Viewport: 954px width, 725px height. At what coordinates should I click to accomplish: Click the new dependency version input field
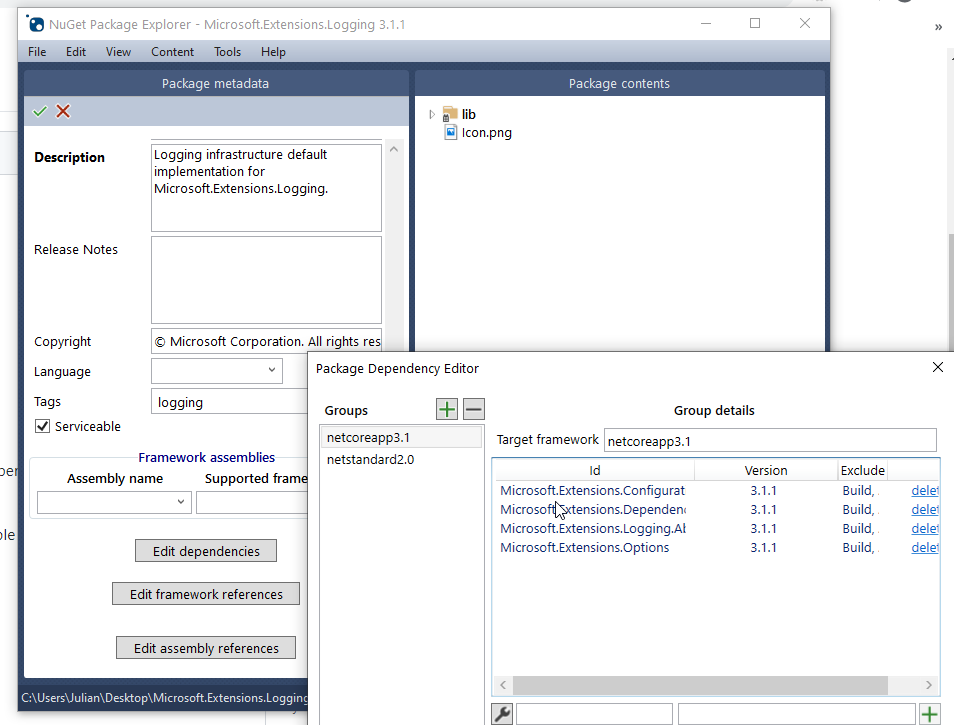pos(796,714)
